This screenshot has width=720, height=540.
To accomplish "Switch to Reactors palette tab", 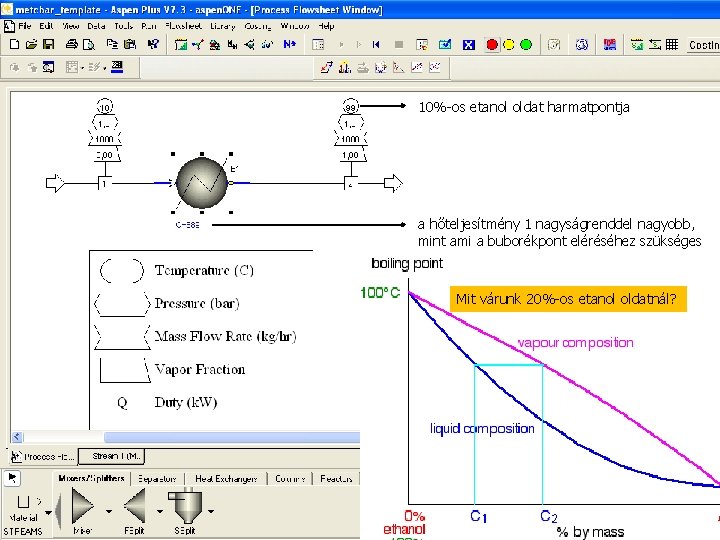I will click(x=337, y=479).
